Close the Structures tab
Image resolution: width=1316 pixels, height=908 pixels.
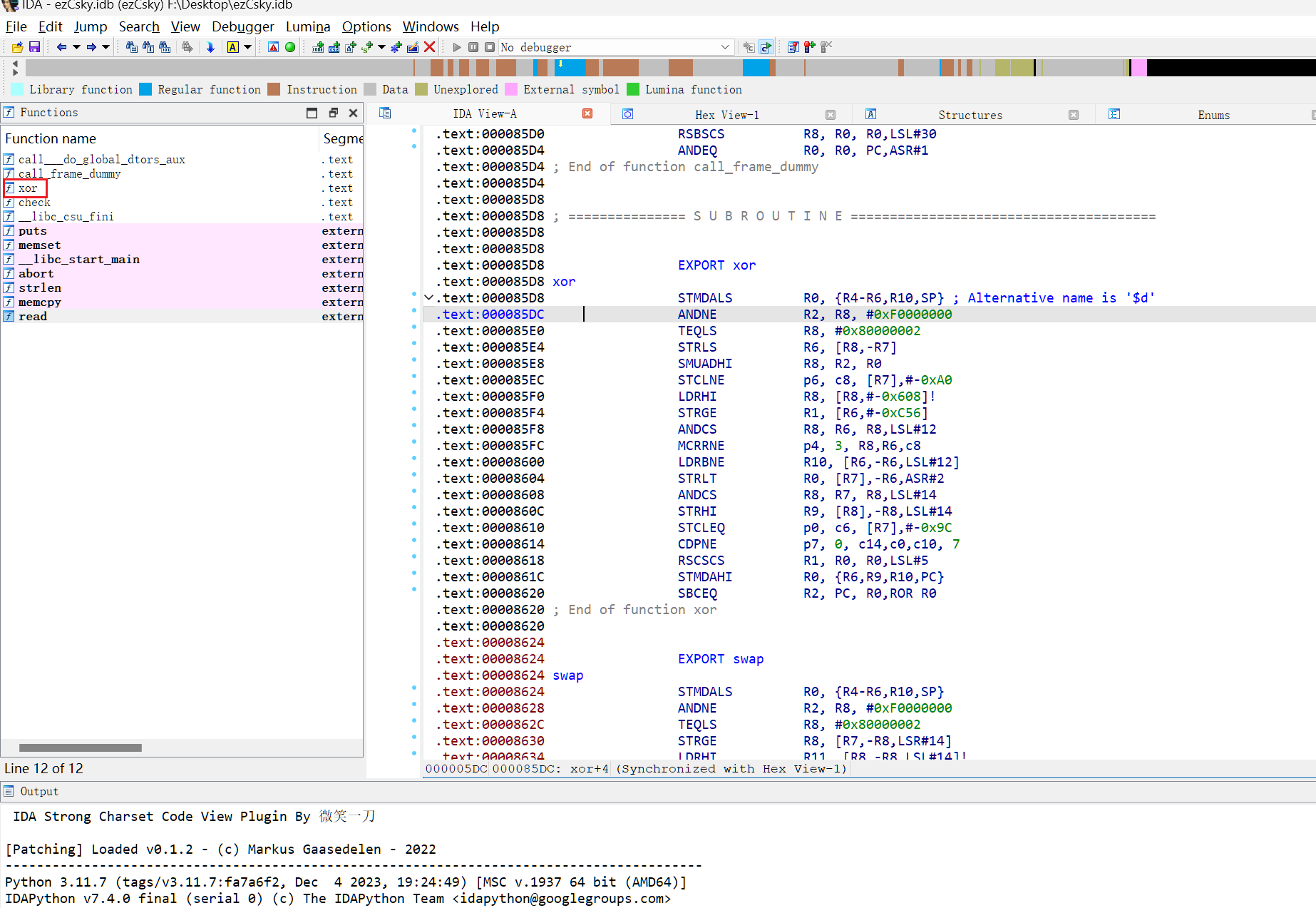[x=1074, y=115]
